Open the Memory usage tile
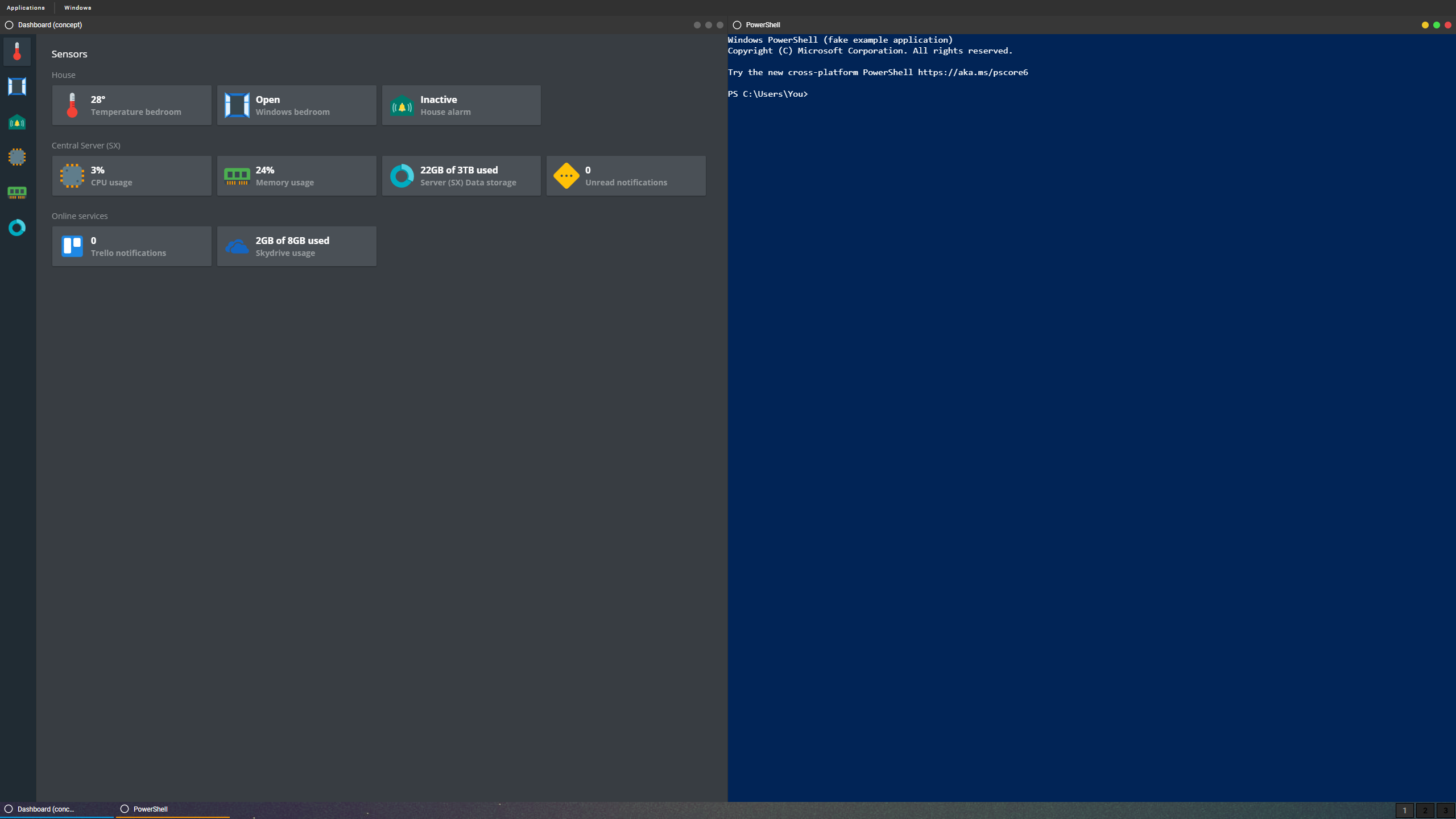1456x819 pixels. coord(296,176)
